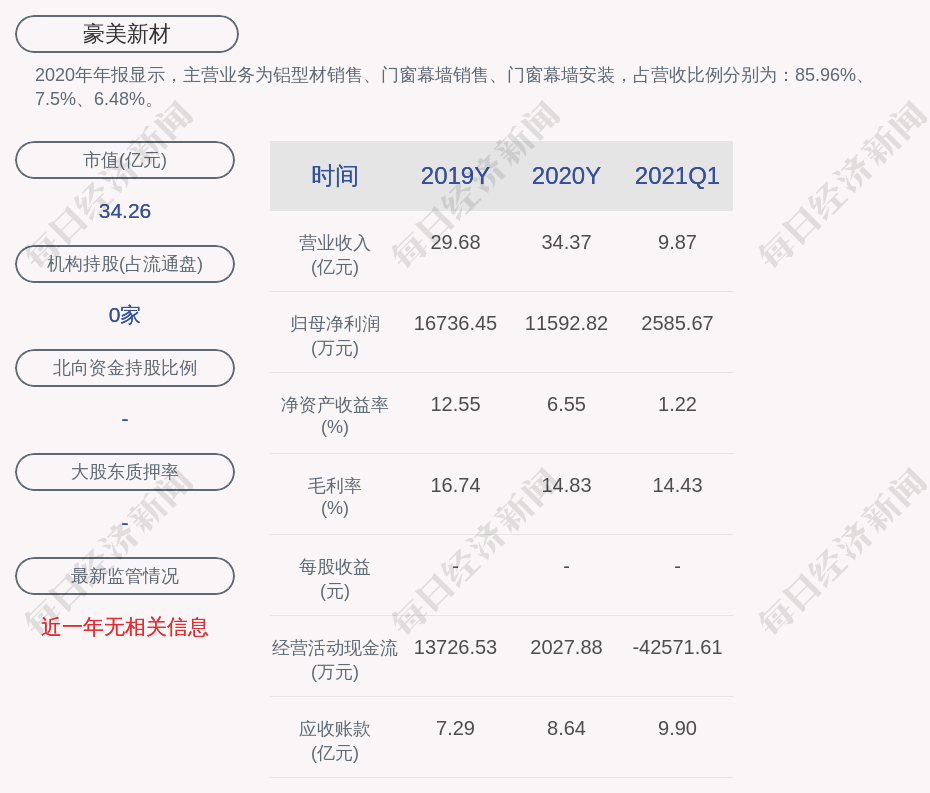
Task: Select the 2019Y column header
Action: pyautogui.click(x=455, y=176)
